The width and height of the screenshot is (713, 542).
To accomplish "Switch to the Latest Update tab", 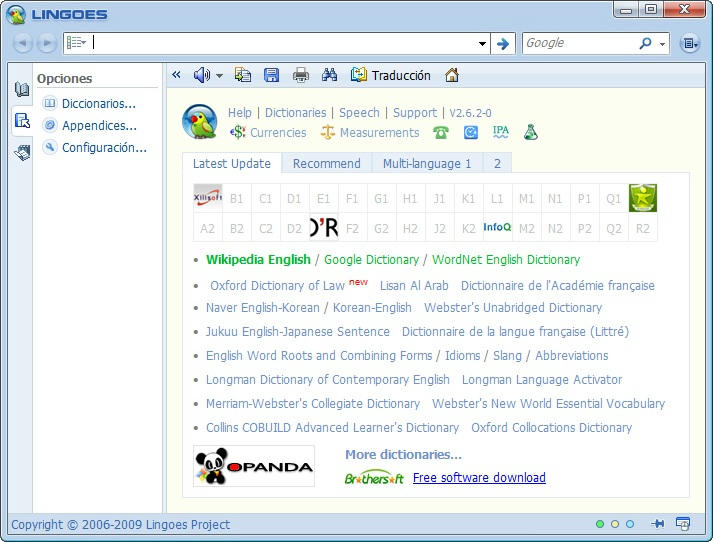I will pos(232,163).
